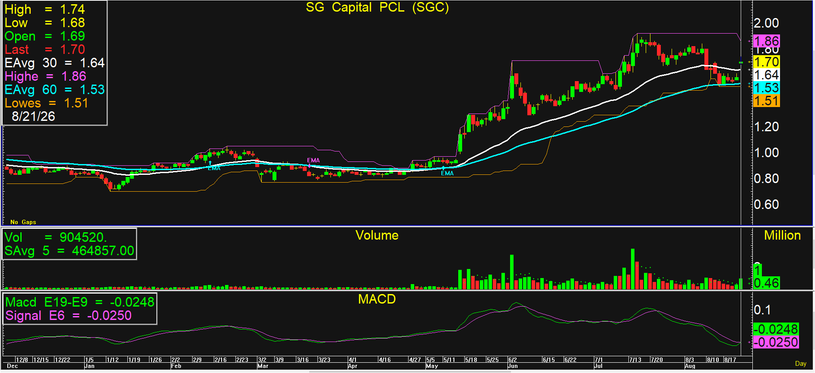Click the yellow 1.70 last price tag
The width and height of the screenshot is (815, 373).
coord(767,62)
